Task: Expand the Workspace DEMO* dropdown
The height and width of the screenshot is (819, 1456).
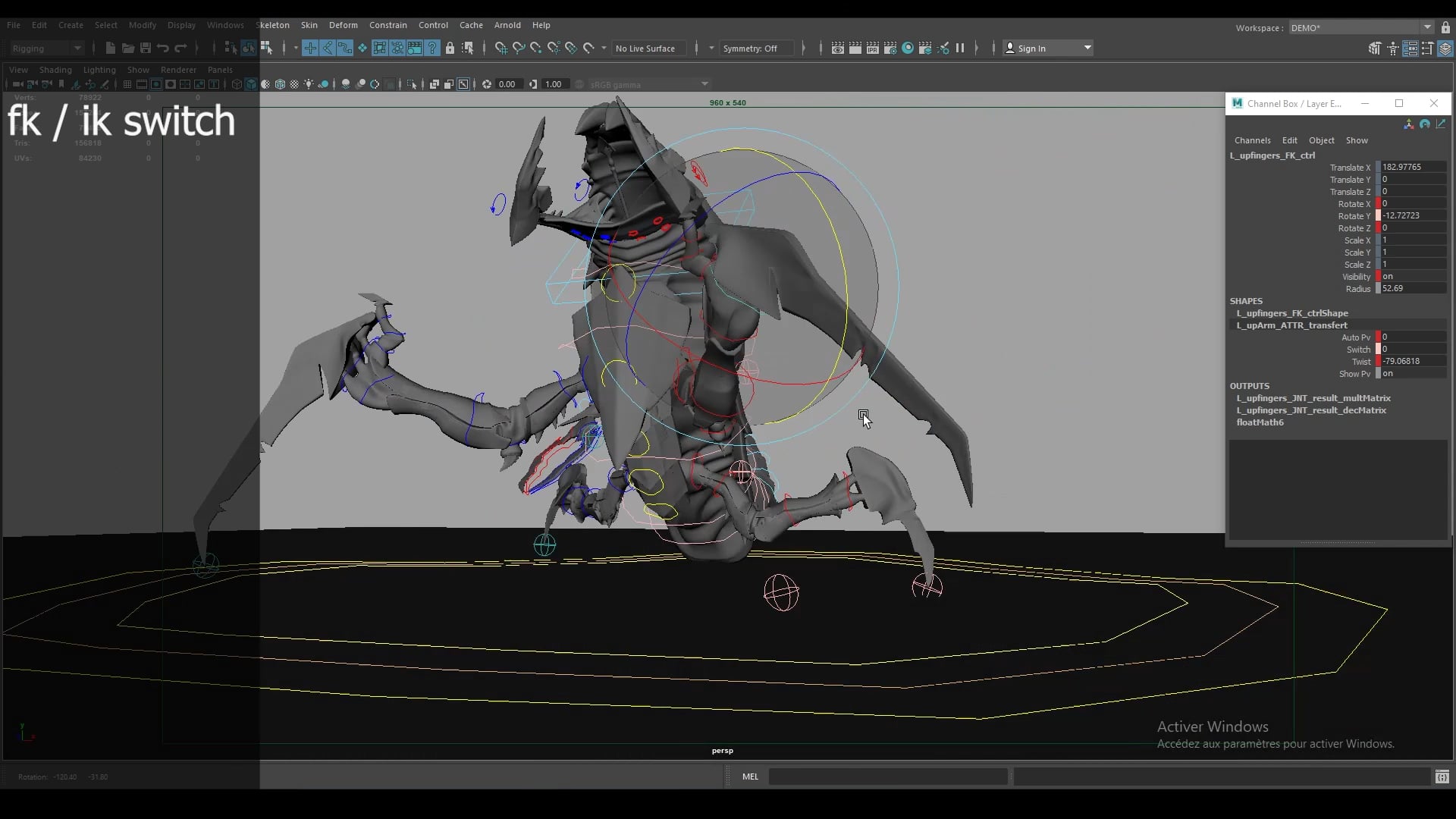Action: point(1427,27)
